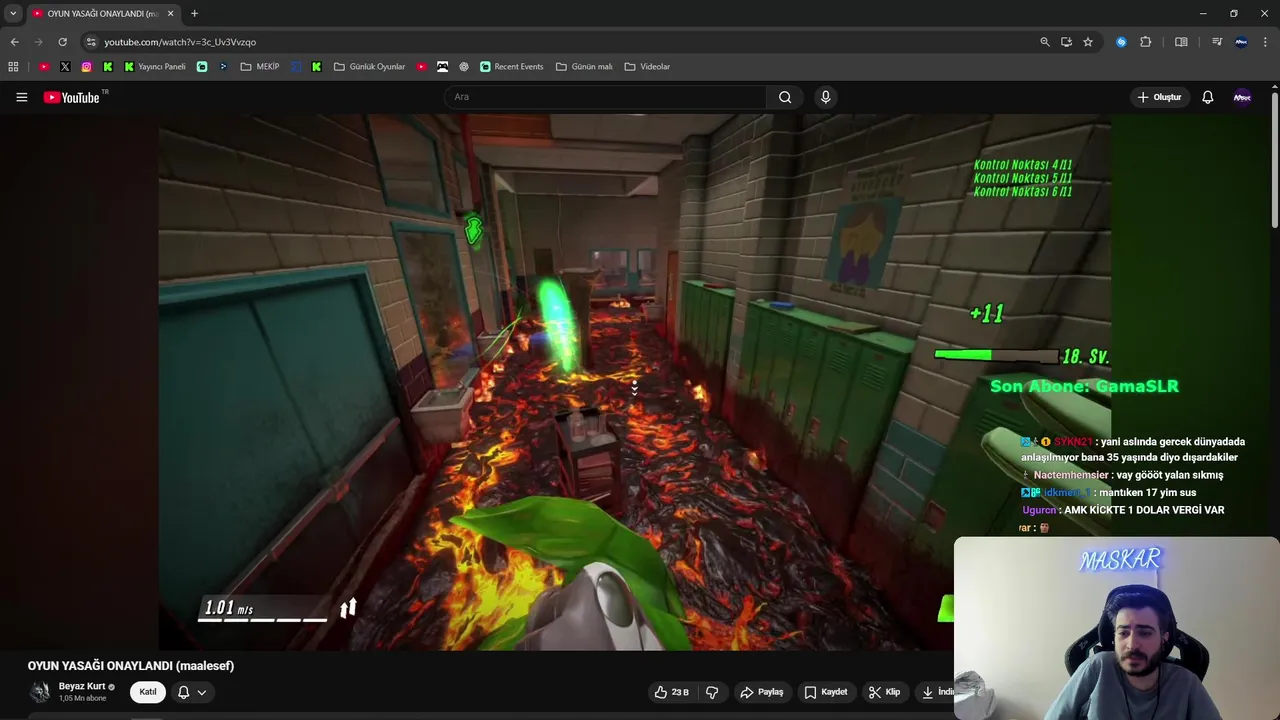This screenshot has height=720, width=1280.
Task: Start voice search with the microphone icon
Action: [x=825, y=97]
